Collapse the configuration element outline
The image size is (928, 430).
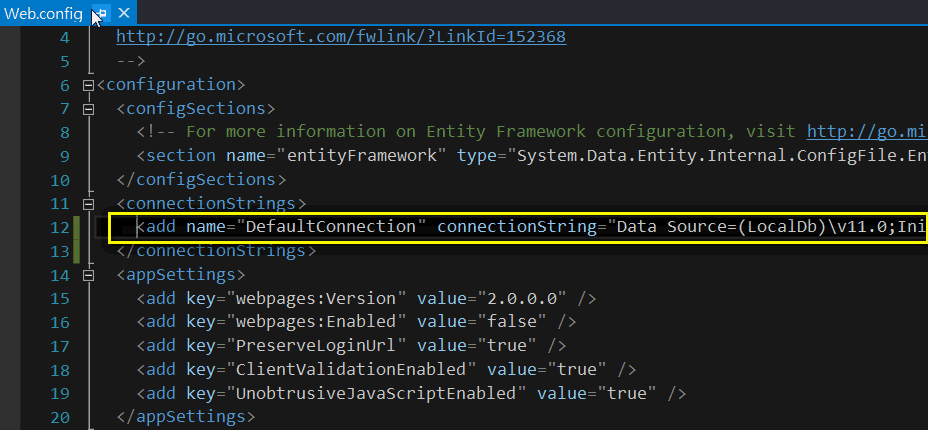(88, 85)
